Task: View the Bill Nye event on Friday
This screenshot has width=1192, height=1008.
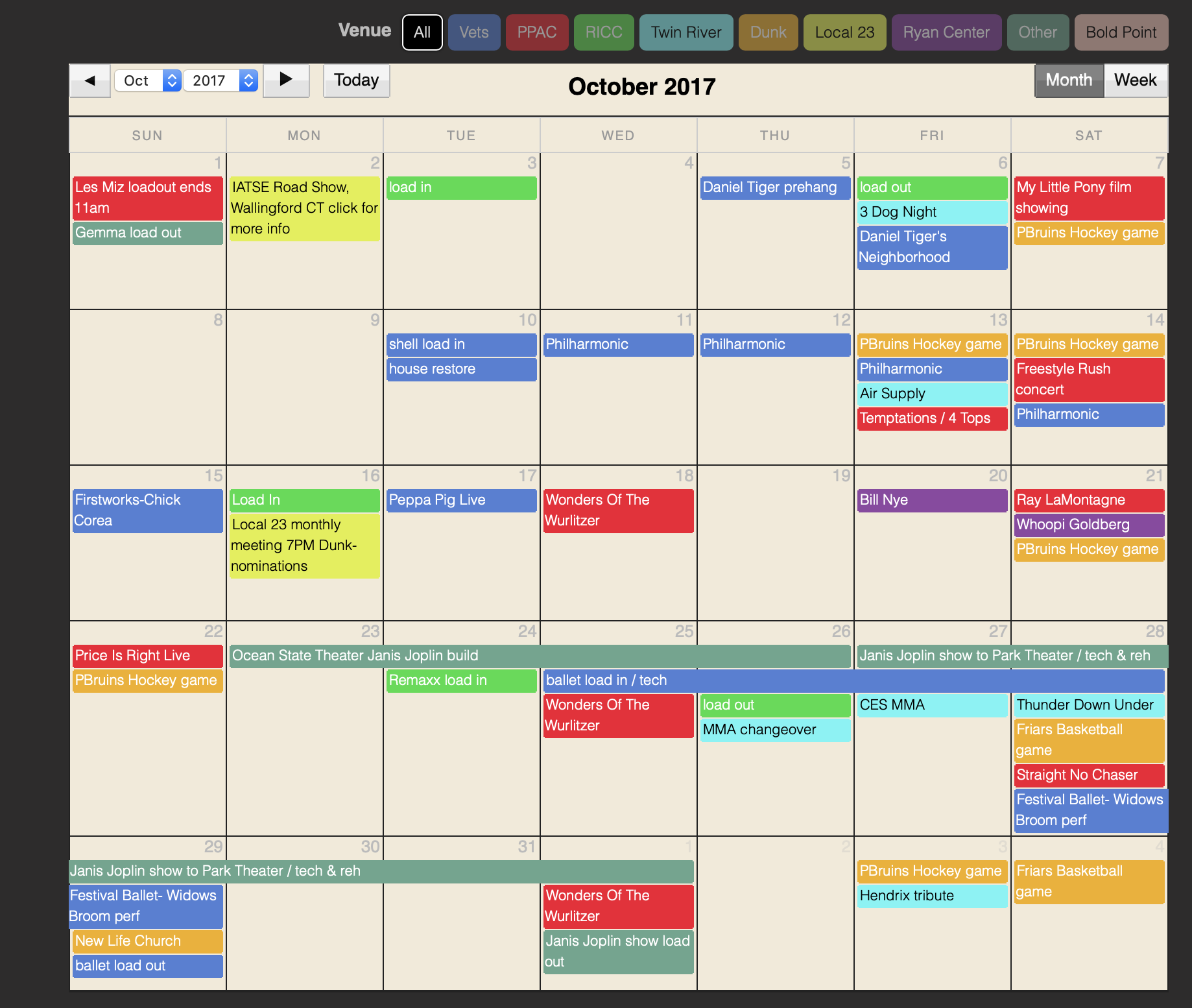Action: 932,500
